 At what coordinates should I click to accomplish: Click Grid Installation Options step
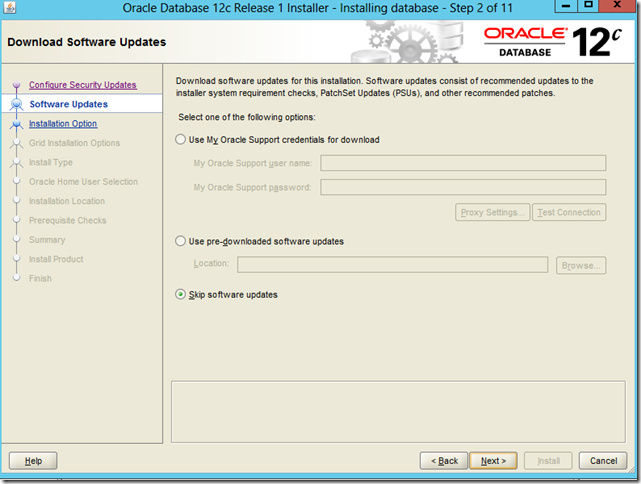click(74, 143)
